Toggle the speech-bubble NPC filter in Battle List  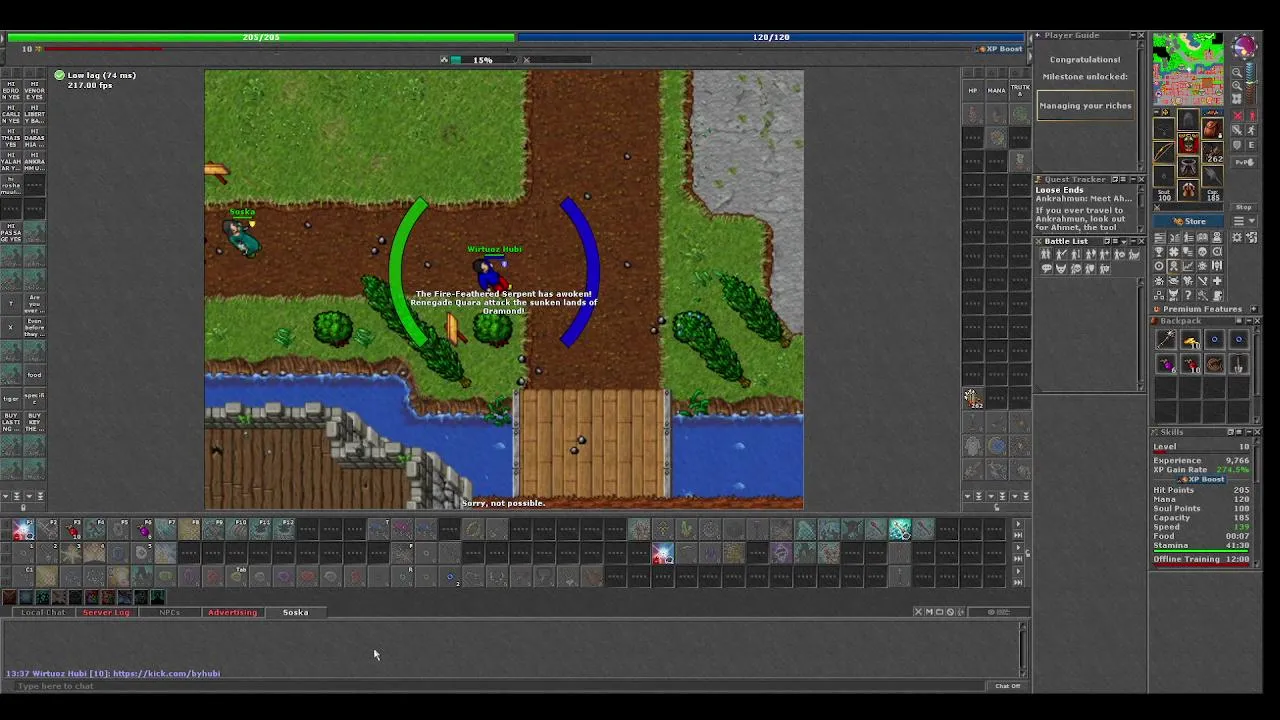click(x=1046, y=268)
